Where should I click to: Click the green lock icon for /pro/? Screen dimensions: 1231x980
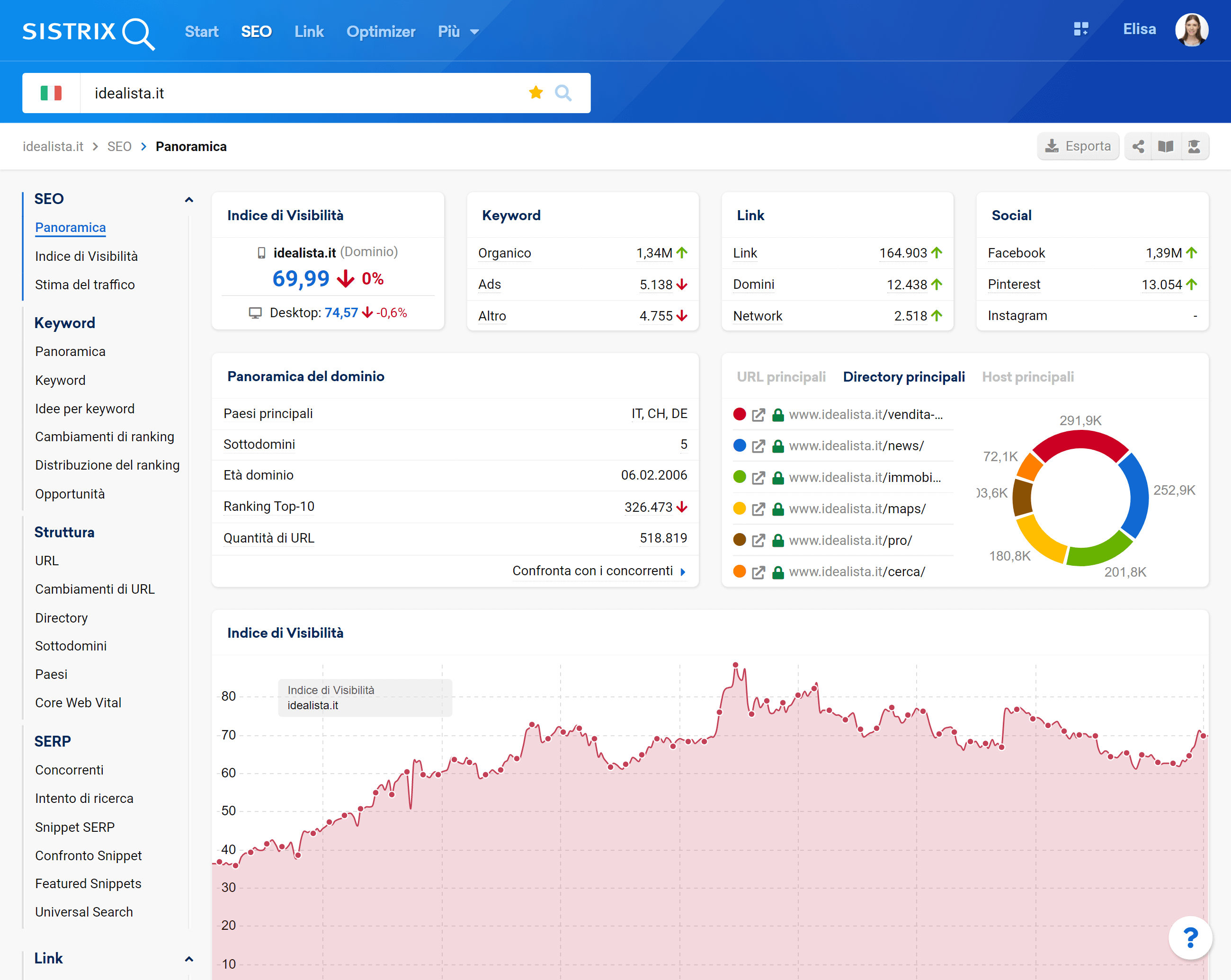pos(777,541)
